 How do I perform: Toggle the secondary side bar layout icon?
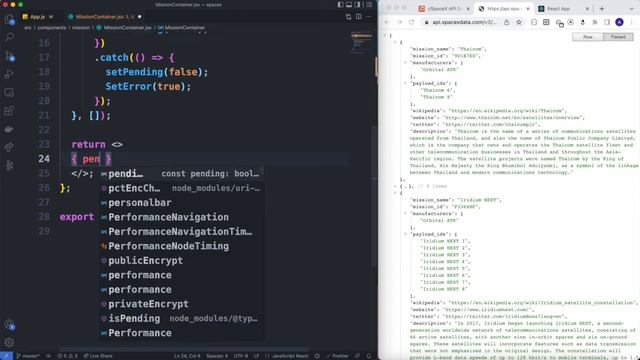pyautogui.click(x=358, y=5)
